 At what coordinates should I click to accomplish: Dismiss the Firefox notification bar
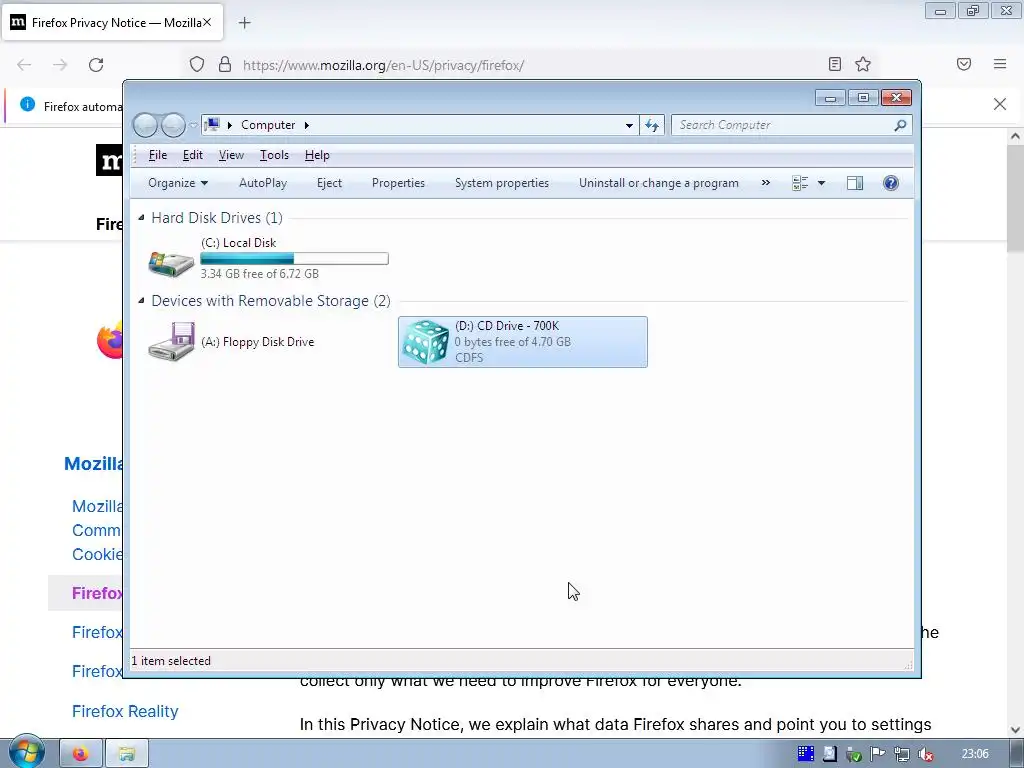(1000, 104)
